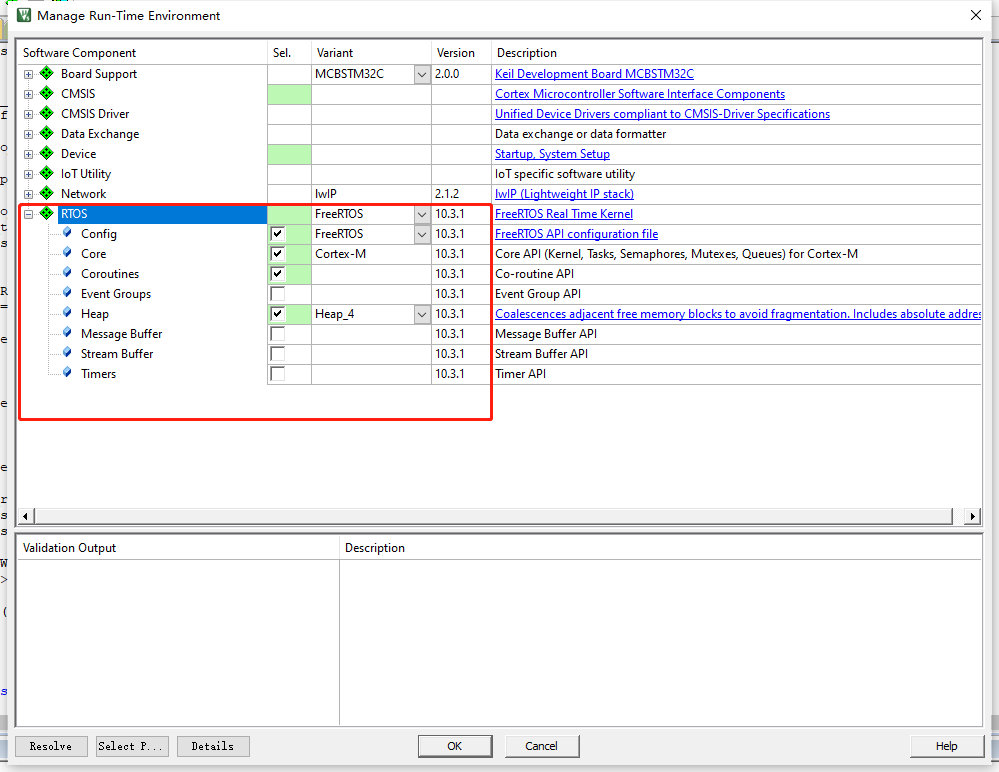Enable the Timers checkbox
The image size is (999, 772).
(x=278, y=374)
